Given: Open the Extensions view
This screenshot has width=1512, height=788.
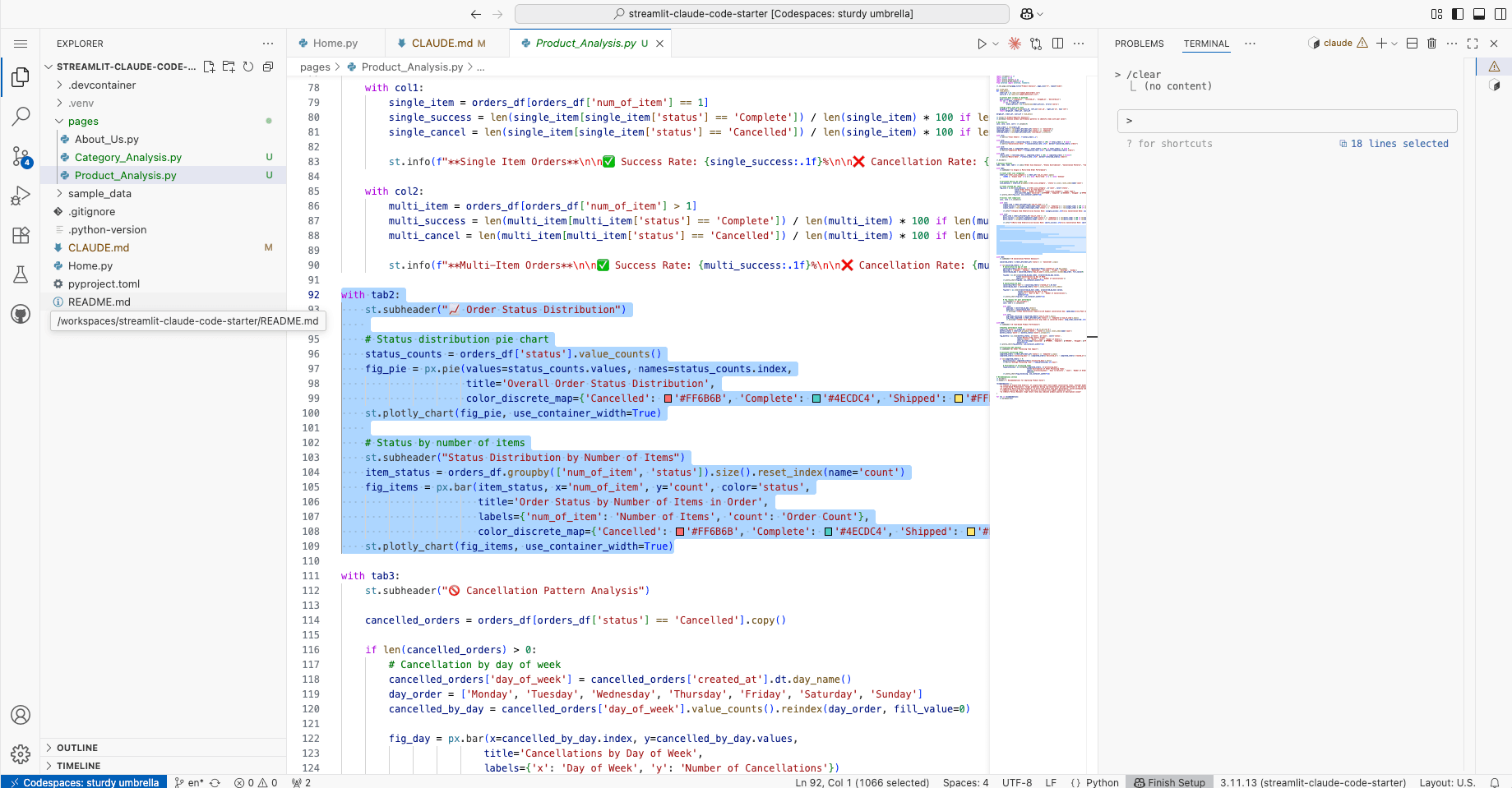Looking at the screenshot, I should click(x=21, y=235).
